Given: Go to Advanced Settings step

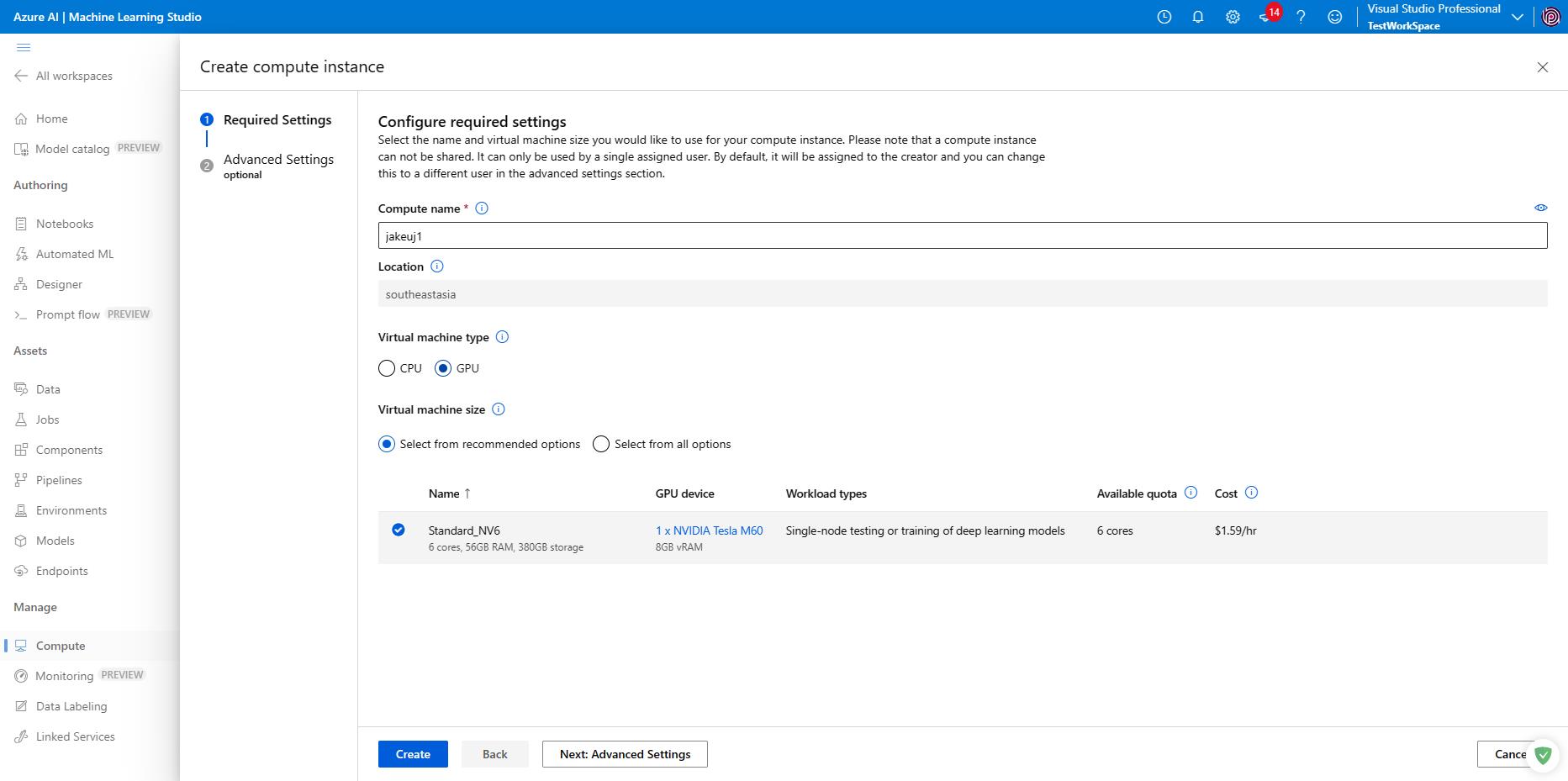Looking at the screenshot, I should click(x=278, y=160).
